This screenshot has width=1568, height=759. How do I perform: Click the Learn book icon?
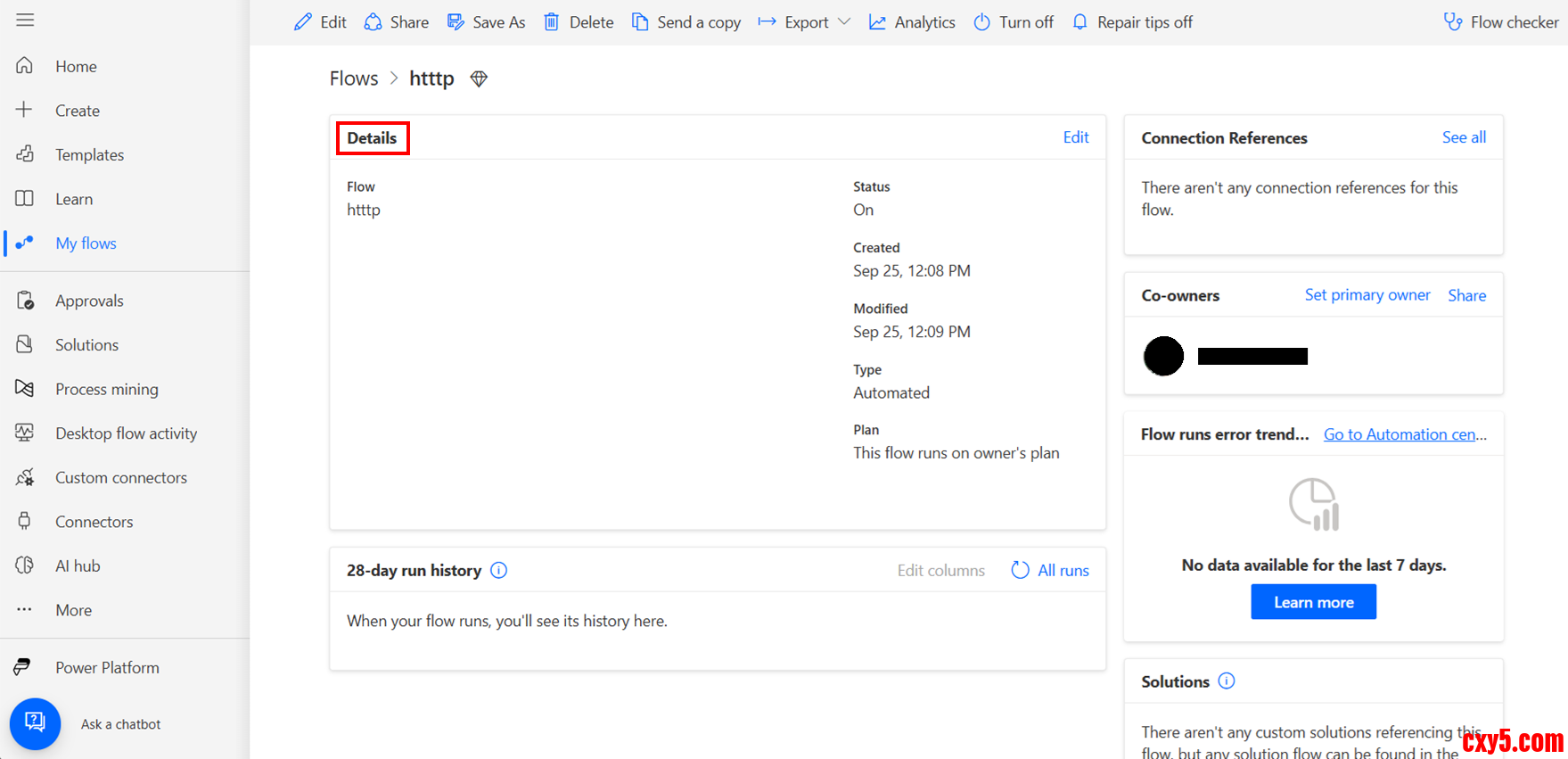coord(25,198)
